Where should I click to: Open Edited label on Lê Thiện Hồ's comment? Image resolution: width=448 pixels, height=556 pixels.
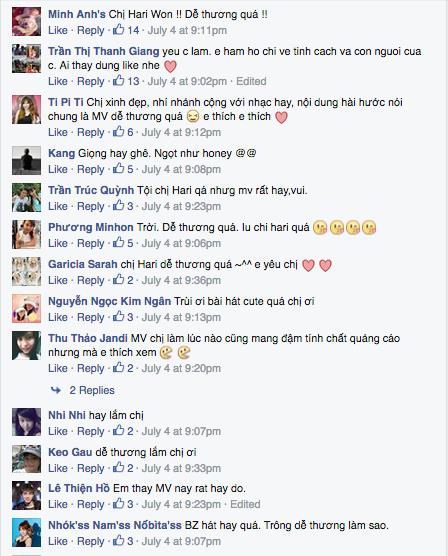pyautogui.click(x=245, y=504)
